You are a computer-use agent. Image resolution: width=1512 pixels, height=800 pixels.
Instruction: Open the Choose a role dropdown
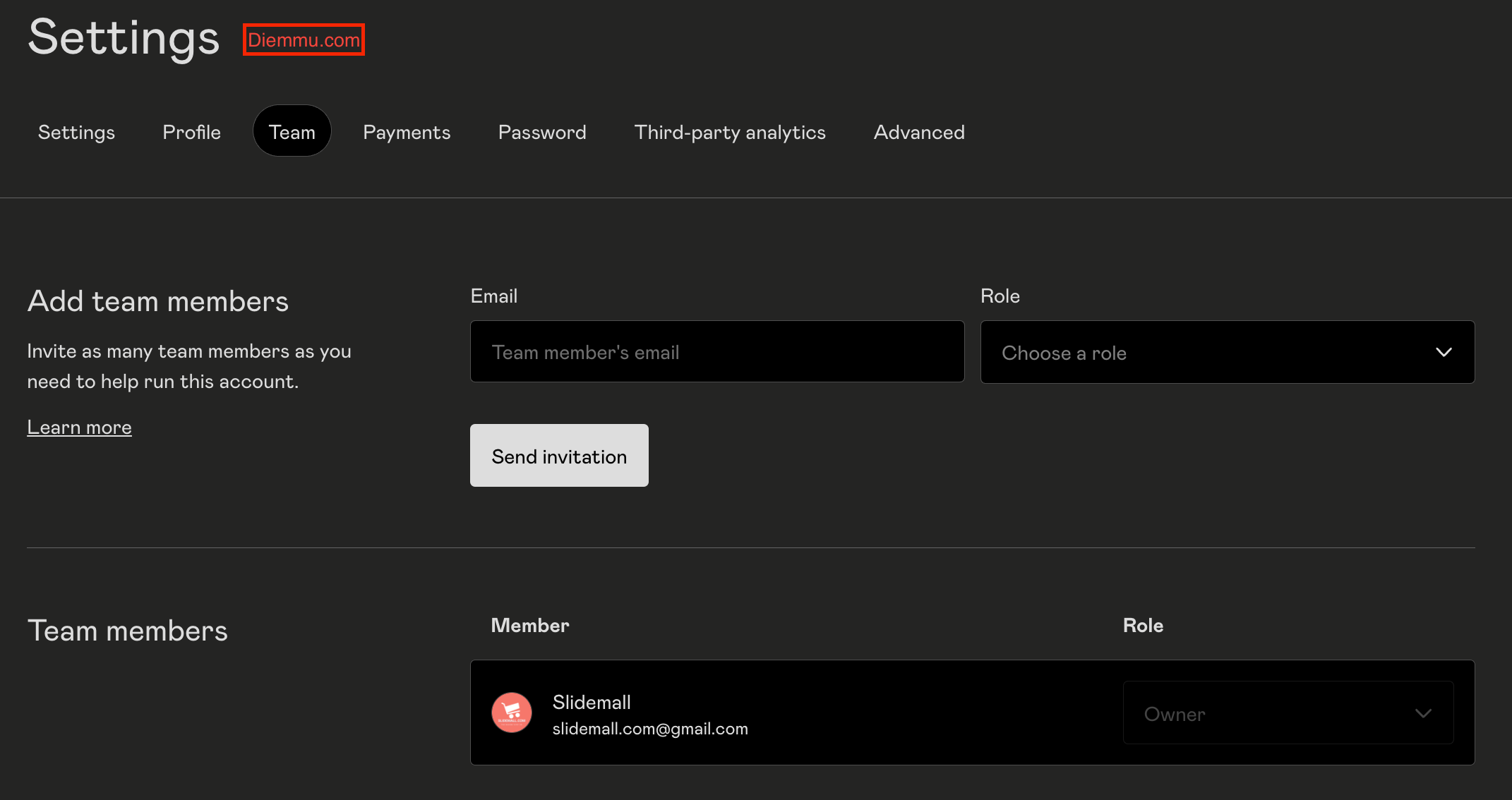click(1227, 352)
